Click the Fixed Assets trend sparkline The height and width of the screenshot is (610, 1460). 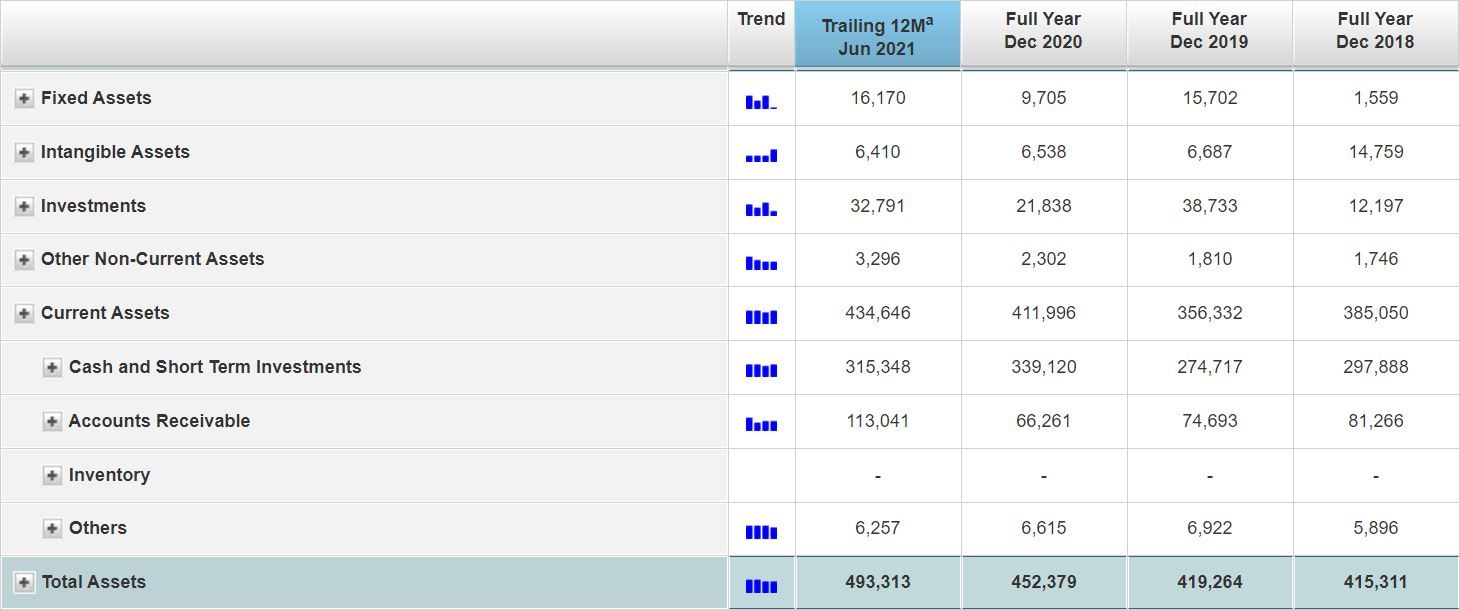point(761,102)
